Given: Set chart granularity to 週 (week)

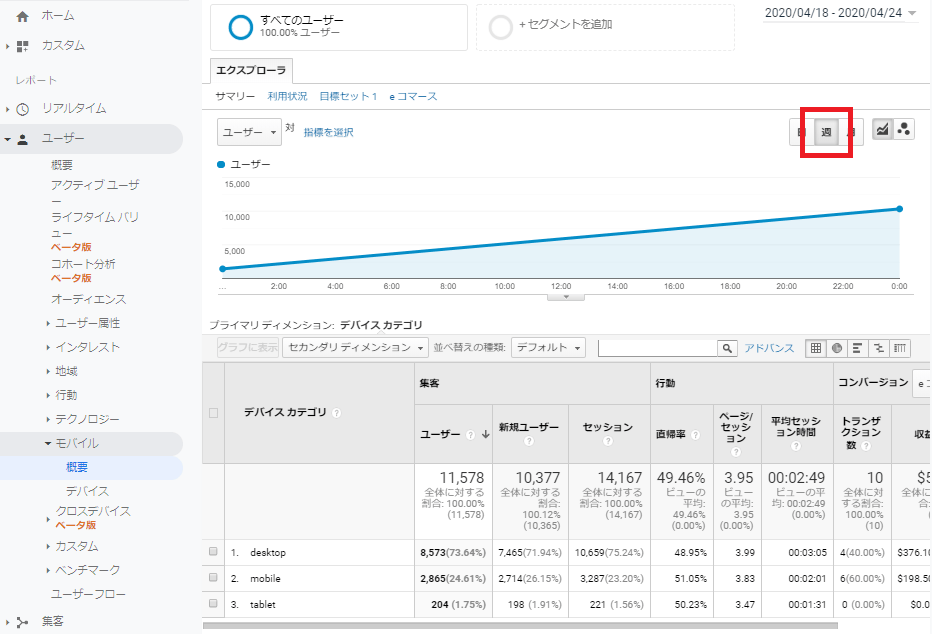Looking at the screenshot, I should (x=826, y=131).
